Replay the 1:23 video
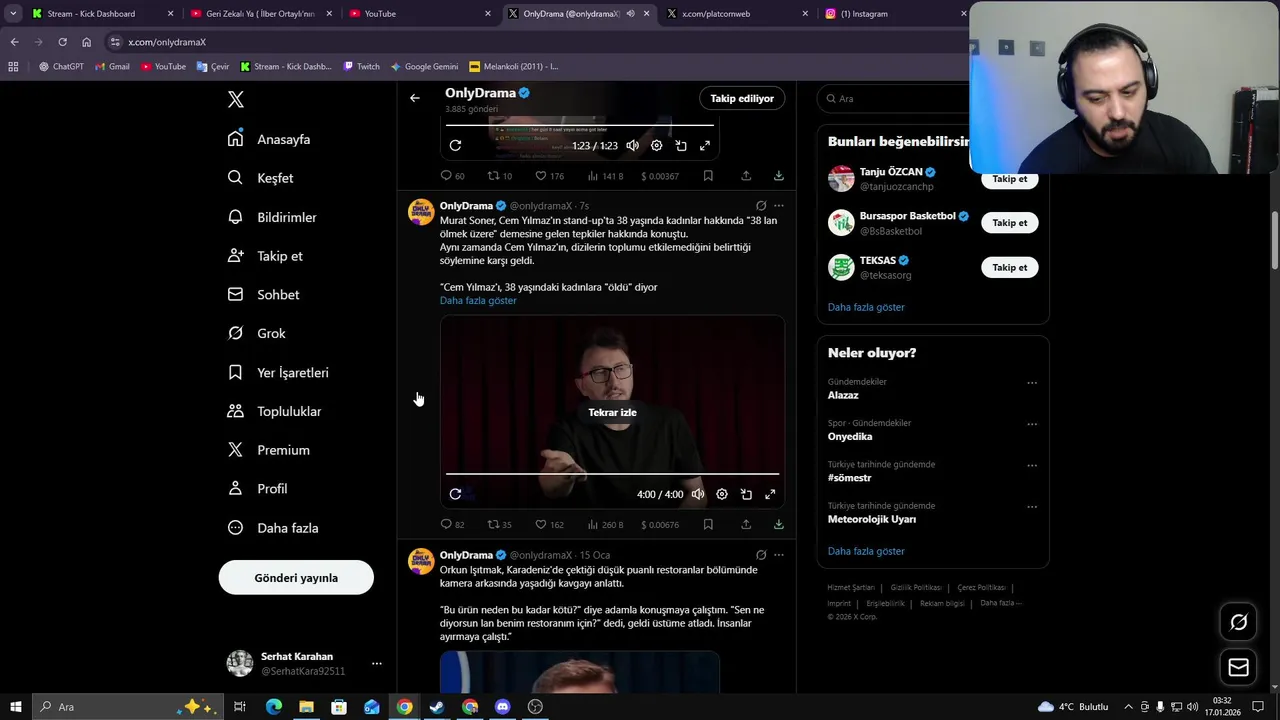This screenshot has height=720, width=1280. (x=455, y=145)
